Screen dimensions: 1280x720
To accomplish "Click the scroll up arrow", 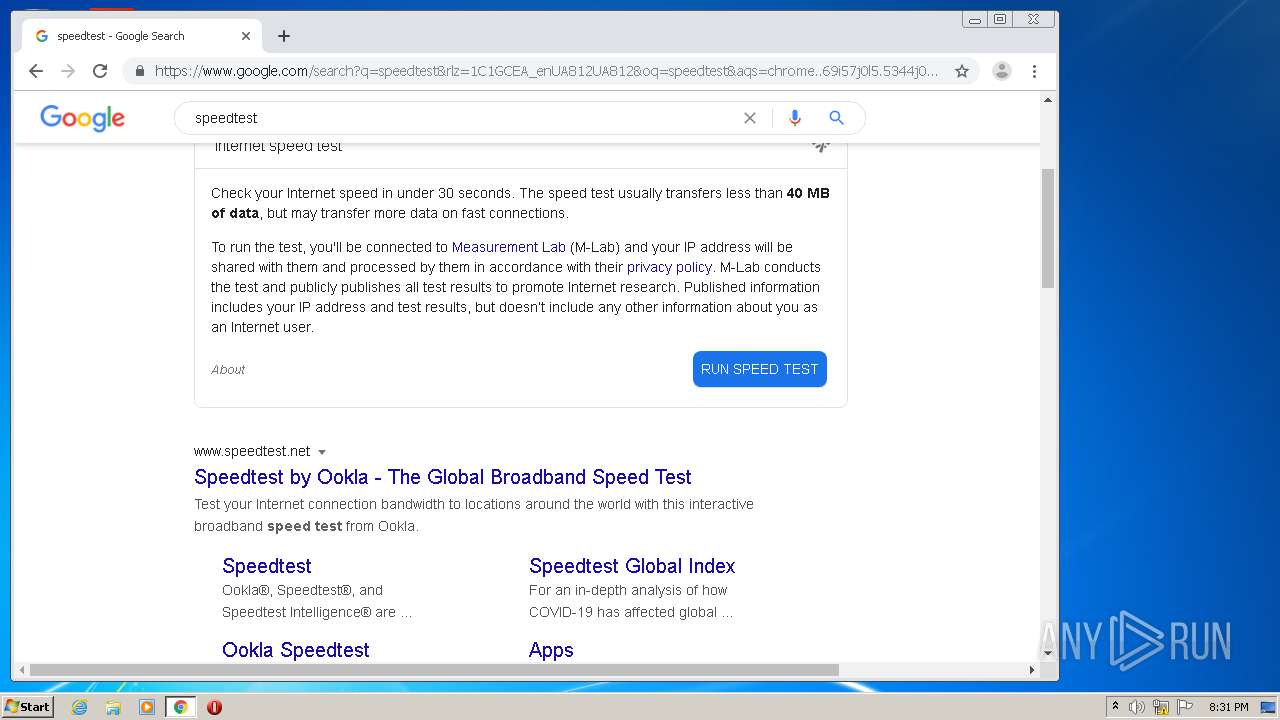I will pyautogui.click(x=1048, y=100).
